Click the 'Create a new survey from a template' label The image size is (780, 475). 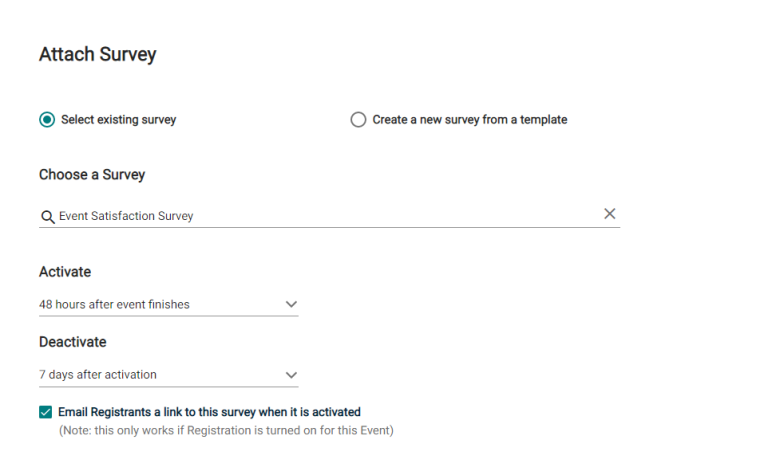click(x=470, y=120)
